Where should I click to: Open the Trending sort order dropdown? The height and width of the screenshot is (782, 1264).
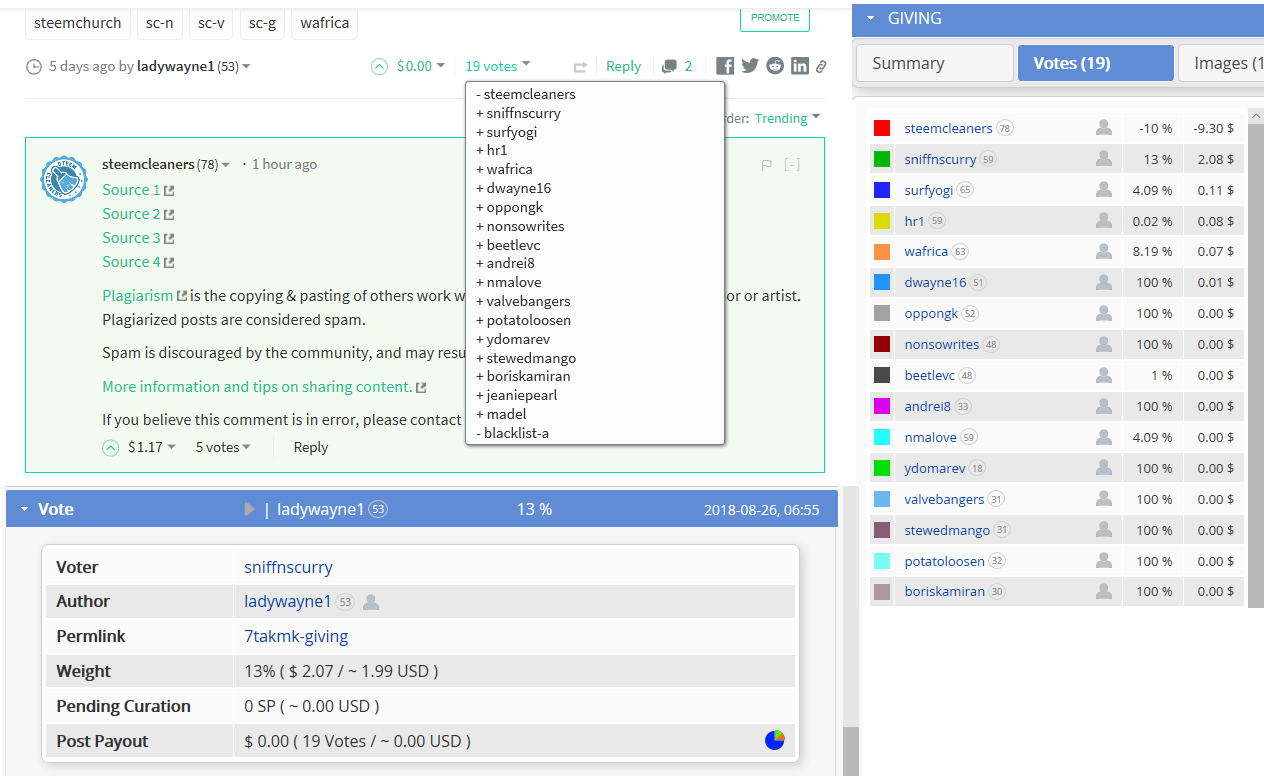click(788, 118)
